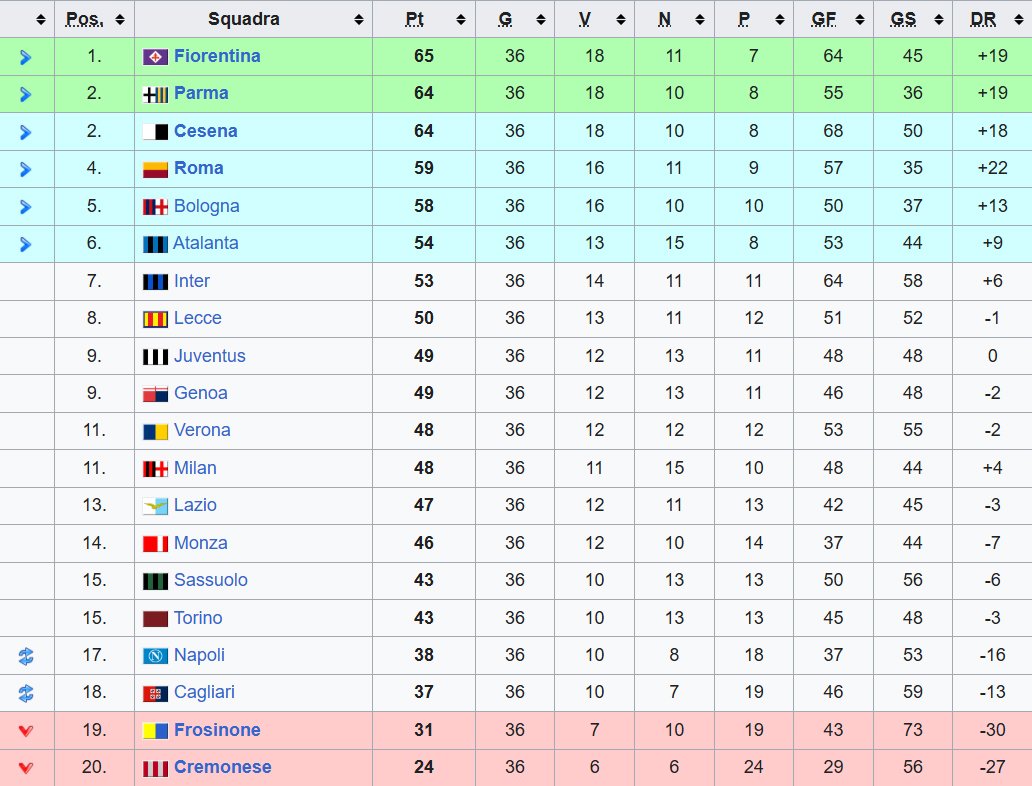Open the Sassuolo team link
This screenshot has height=786, width=1032.
click(211, 581)
